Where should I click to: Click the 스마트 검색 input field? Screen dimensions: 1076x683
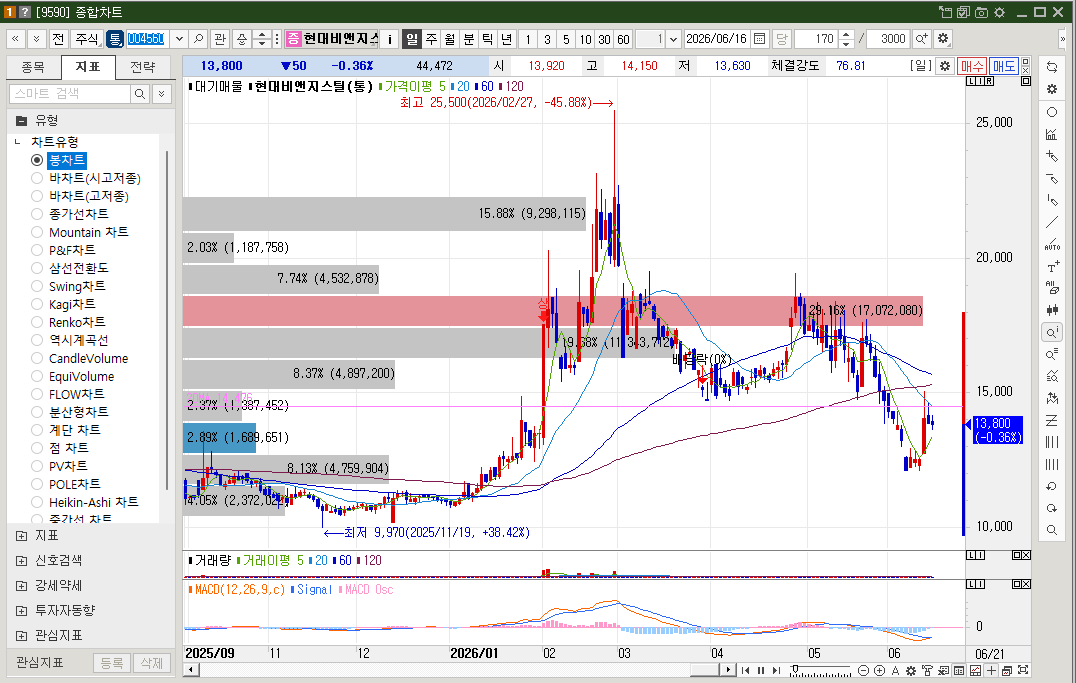pos(70,93)
